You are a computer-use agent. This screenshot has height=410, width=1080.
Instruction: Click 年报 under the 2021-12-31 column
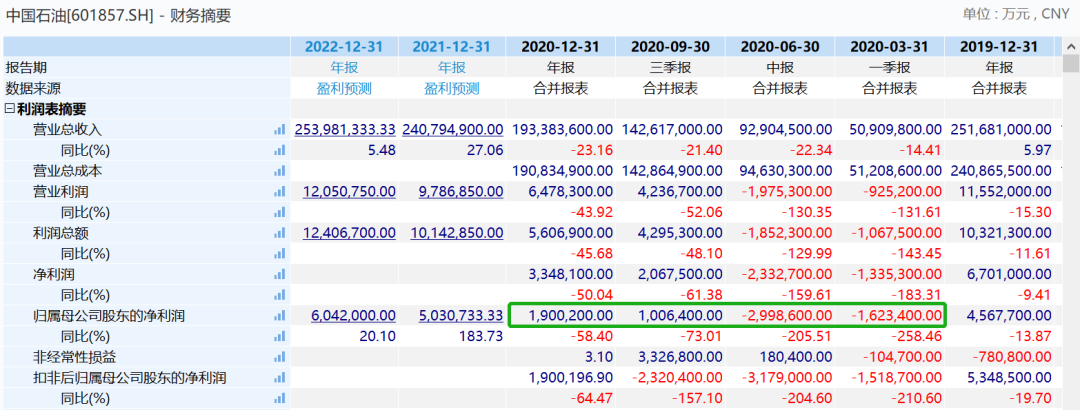(452, 68)
